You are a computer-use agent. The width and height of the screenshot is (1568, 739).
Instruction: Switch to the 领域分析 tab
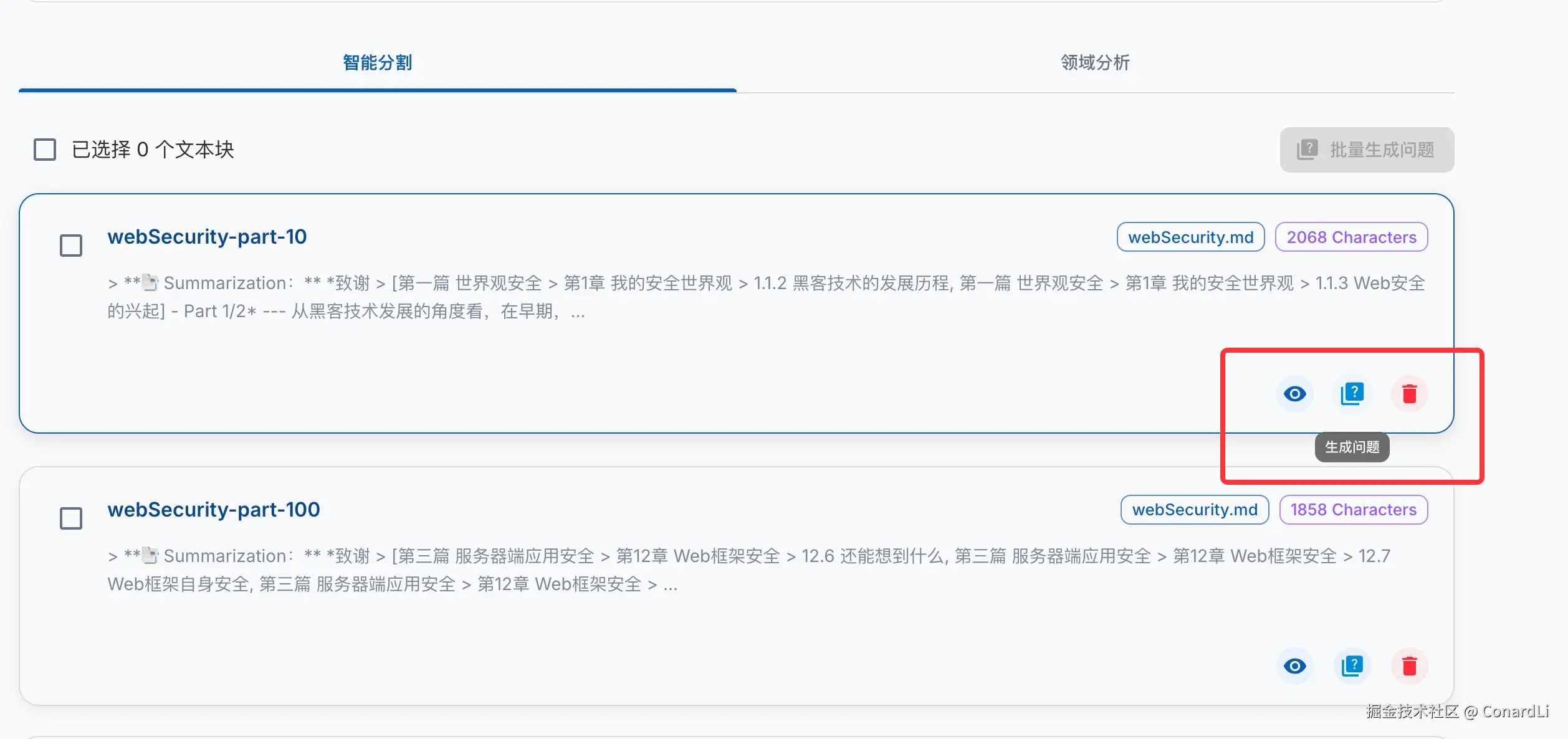[x=1095, y=63]
